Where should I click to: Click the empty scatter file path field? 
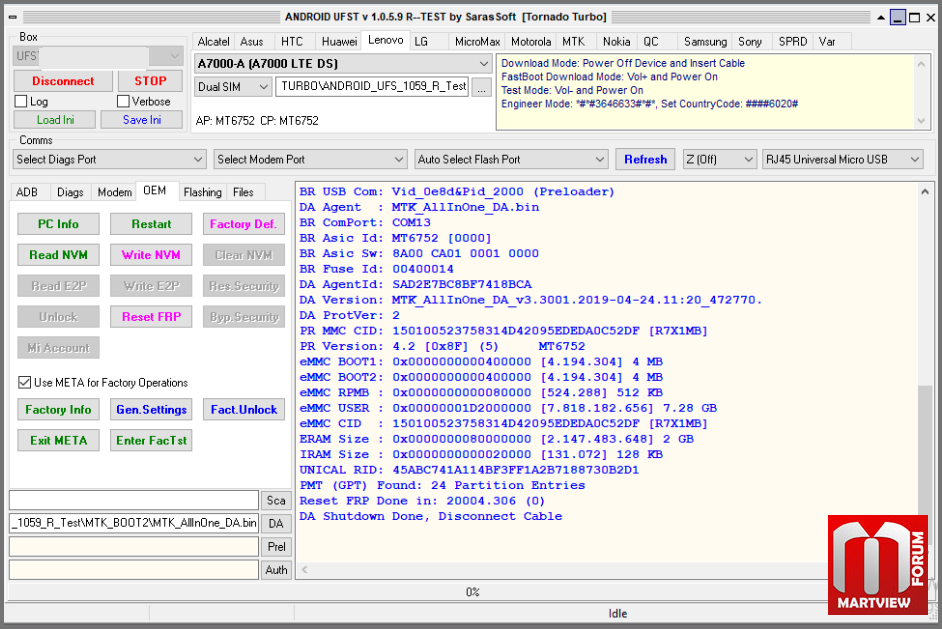tap(134, 500)
